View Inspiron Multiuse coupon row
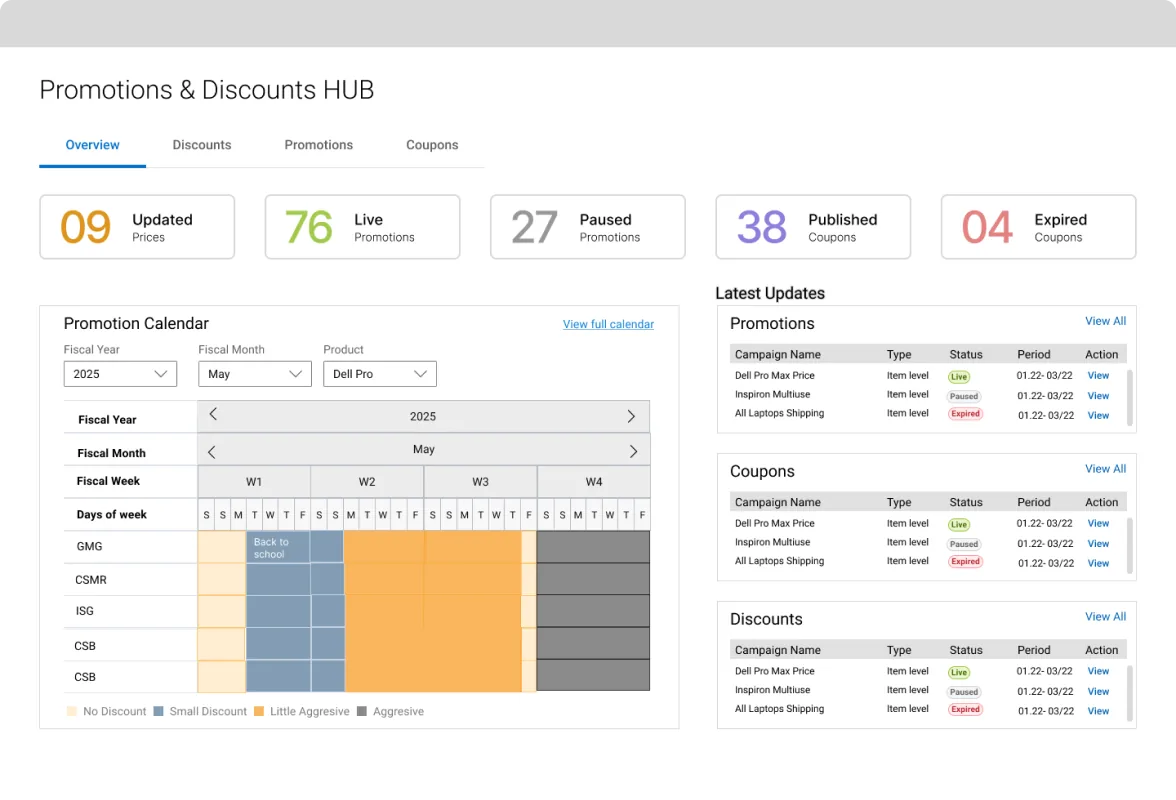This screenshot has height=800, width=1176. click(x=1098, y=544)
